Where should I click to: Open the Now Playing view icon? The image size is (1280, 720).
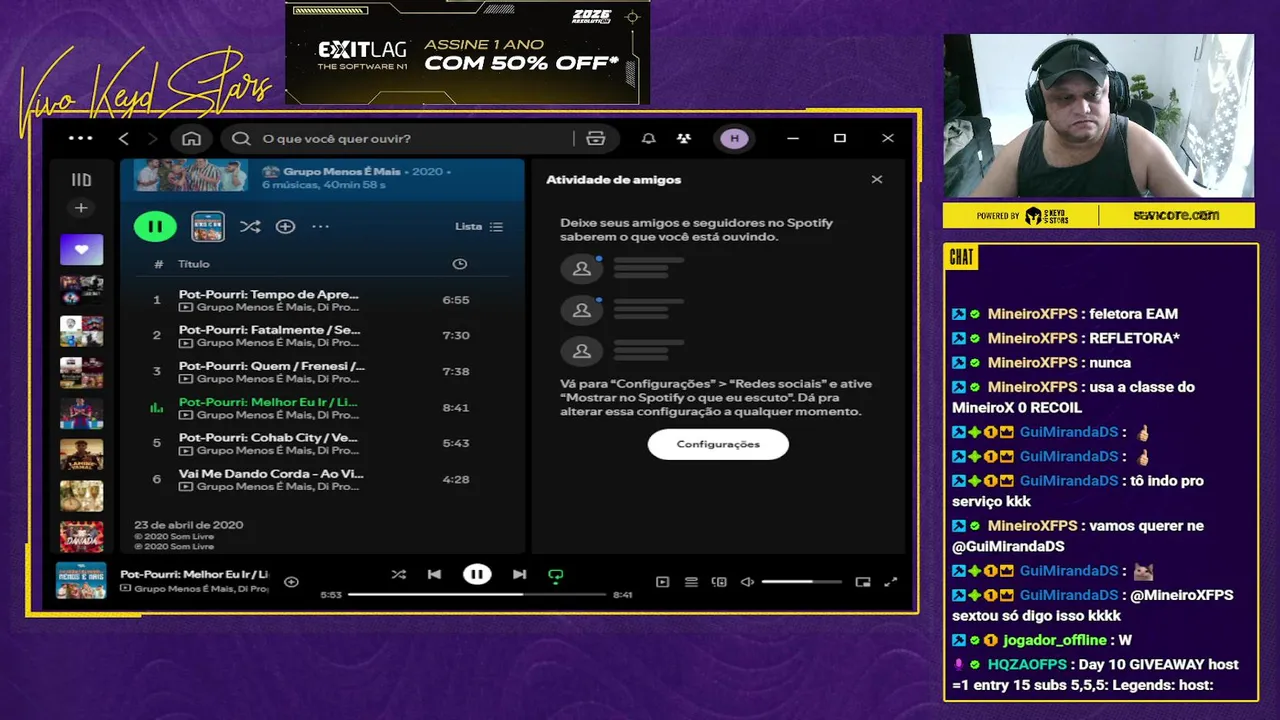point(662,582)
